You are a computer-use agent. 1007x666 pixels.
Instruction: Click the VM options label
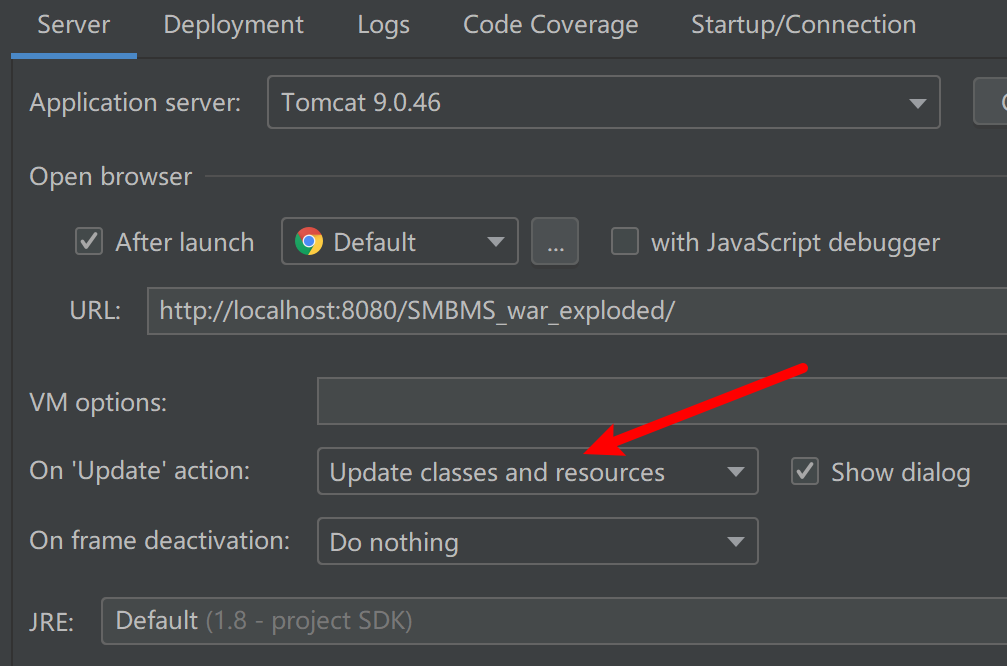98,403
